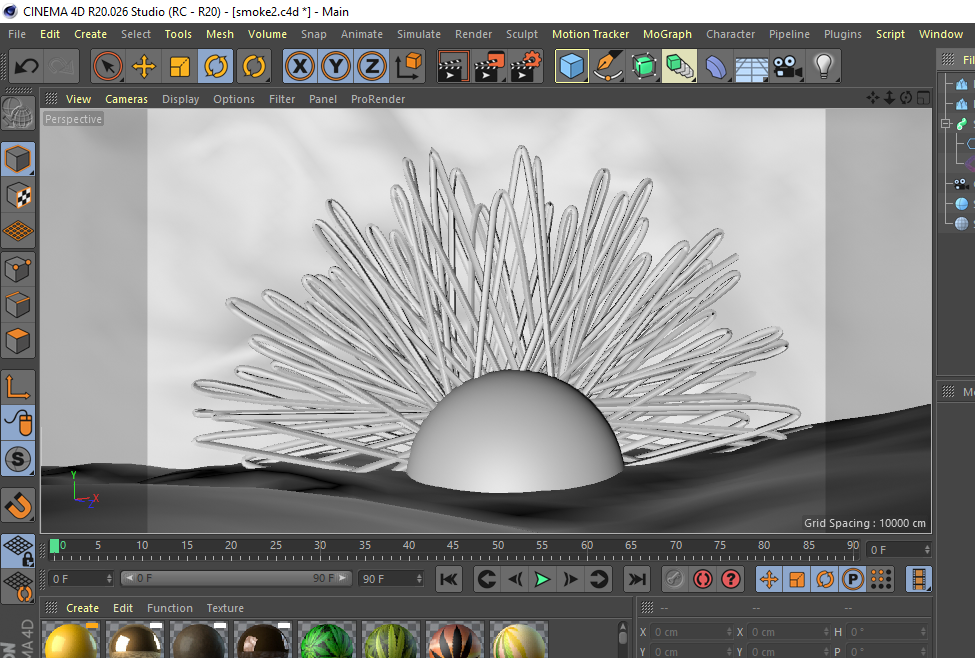Click the Undo arrow icon

point(27,66)
